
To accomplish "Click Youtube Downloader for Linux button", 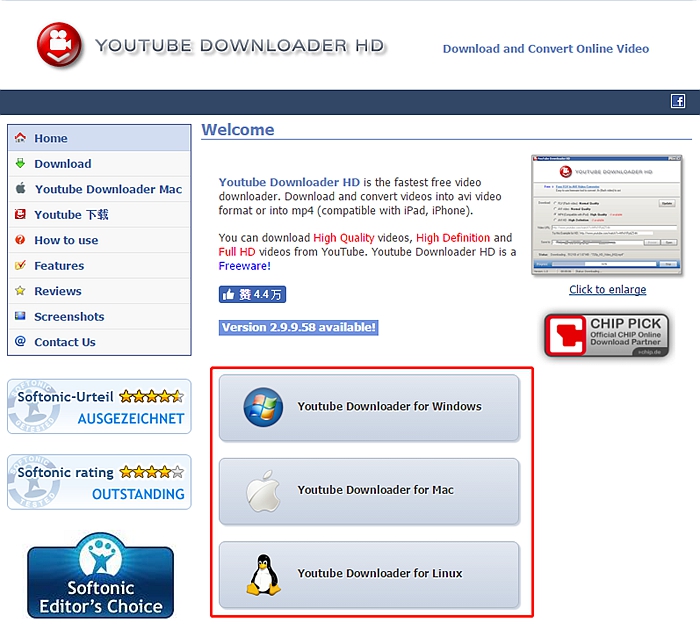I will (x=369, y=574).
